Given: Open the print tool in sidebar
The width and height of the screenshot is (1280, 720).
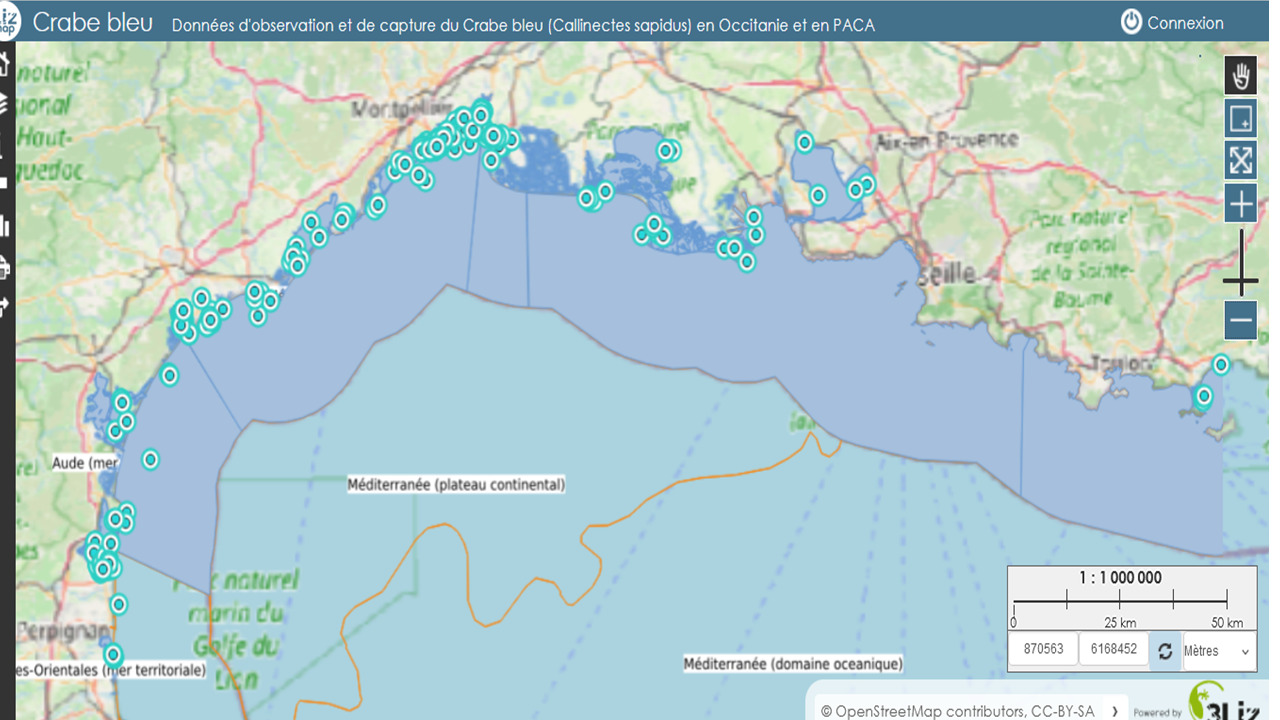Looking at the screenshot, I should 4,267.
